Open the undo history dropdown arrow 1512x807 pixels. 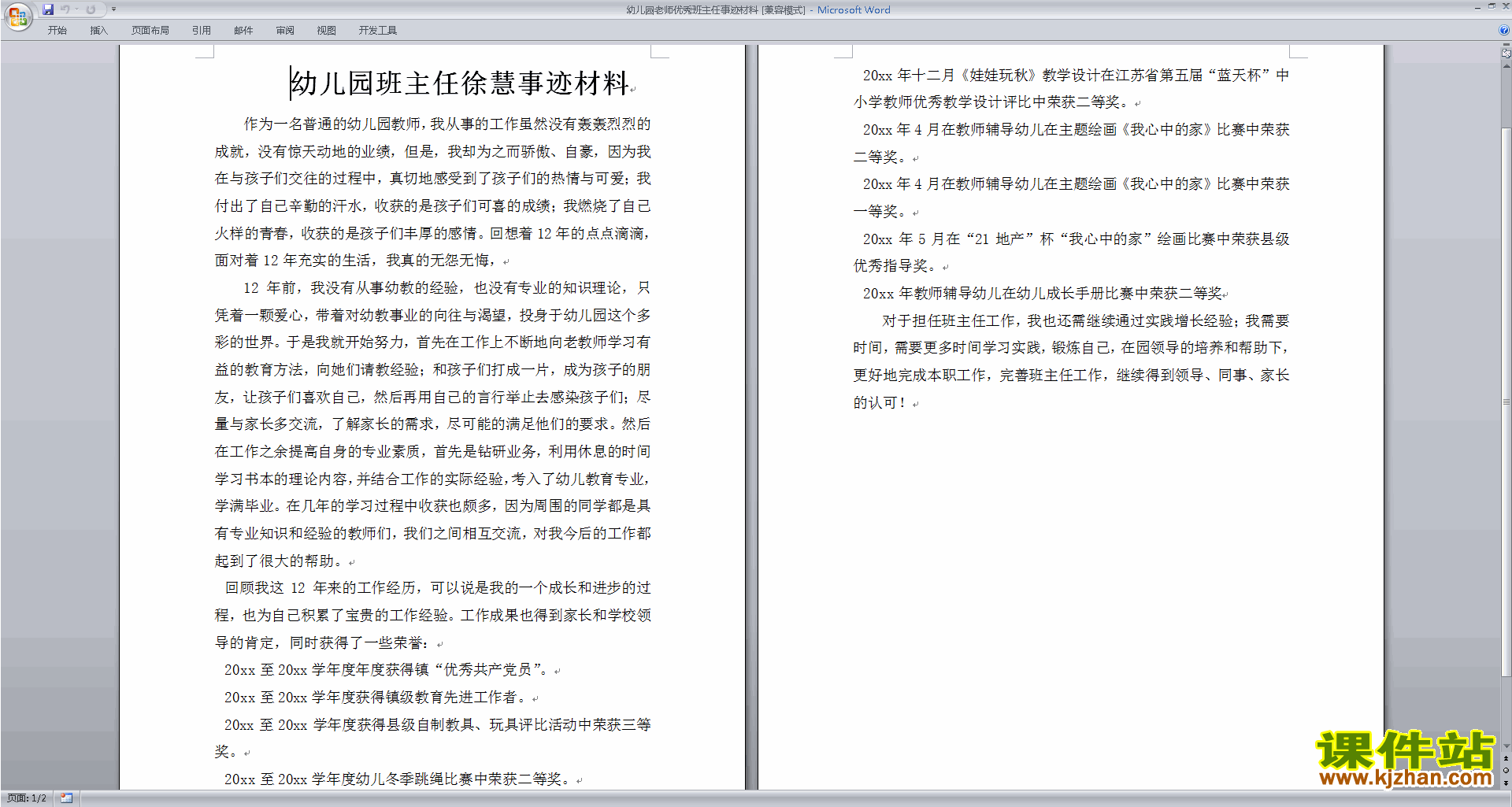77,9
